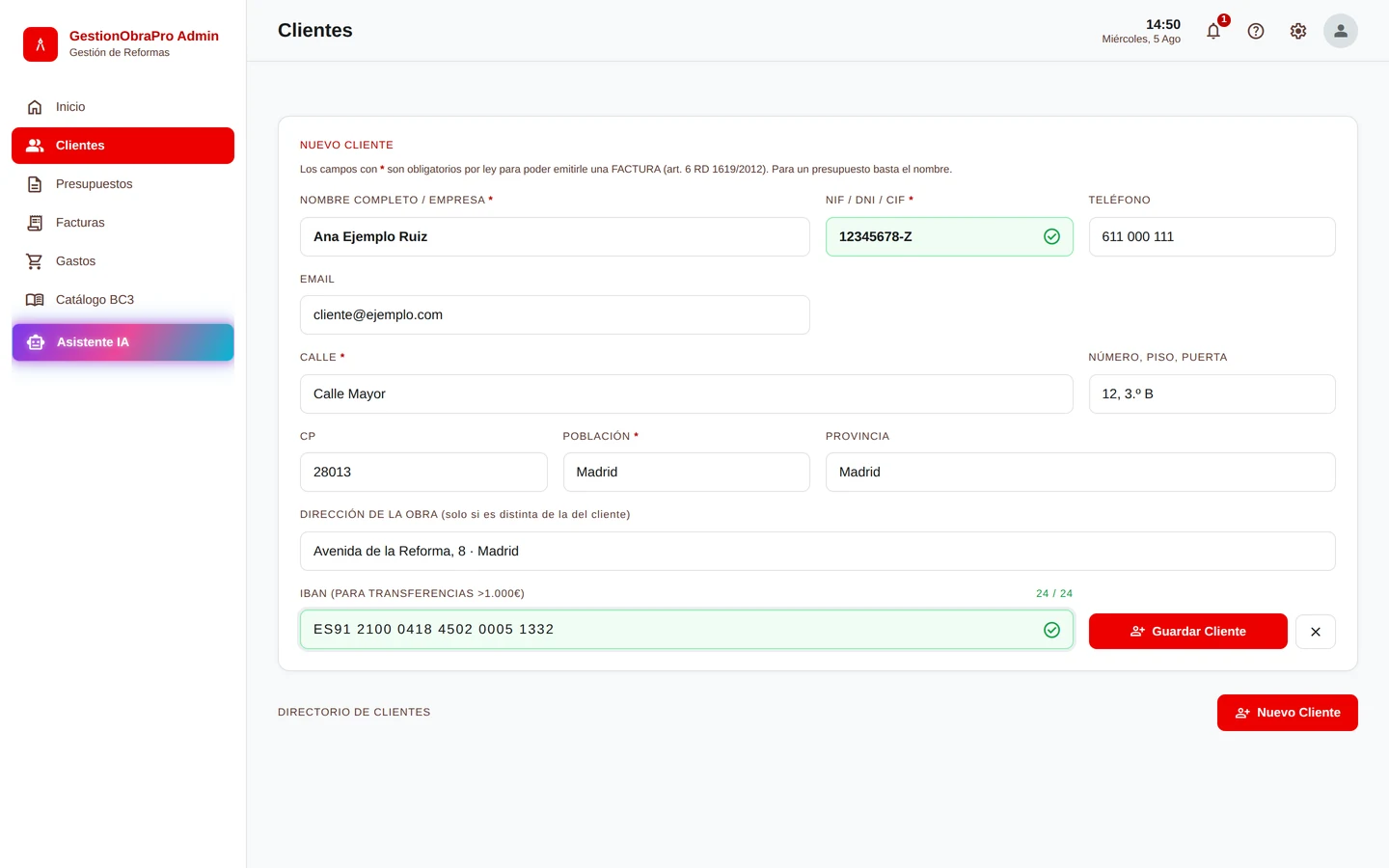Click the Gestión de Reformas subtitle
This screenshot has height=868, width=1389.
[120, 53]
